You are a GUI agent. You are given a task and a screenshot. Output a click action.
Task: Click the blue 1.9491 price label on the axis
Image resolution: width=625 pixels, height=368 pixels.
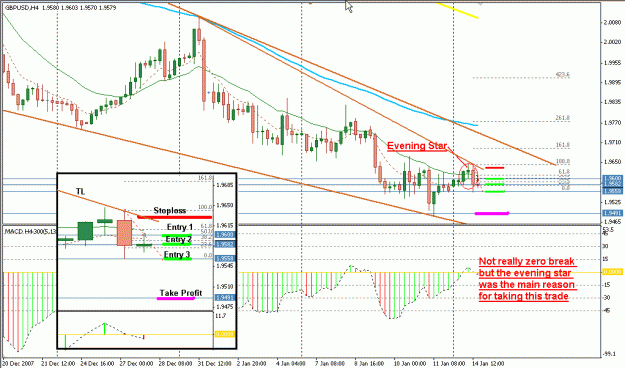click(x=612, y=213)
